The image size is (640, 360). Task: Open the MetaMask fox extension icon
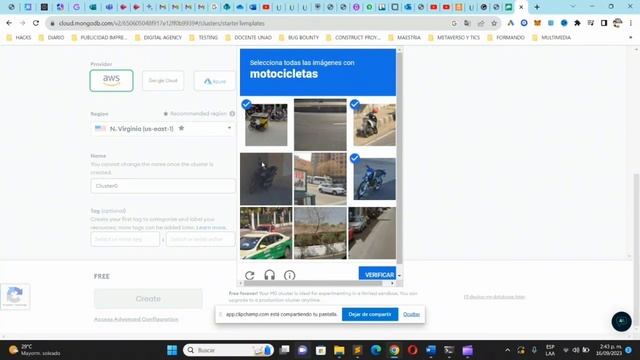click(537, 23)
